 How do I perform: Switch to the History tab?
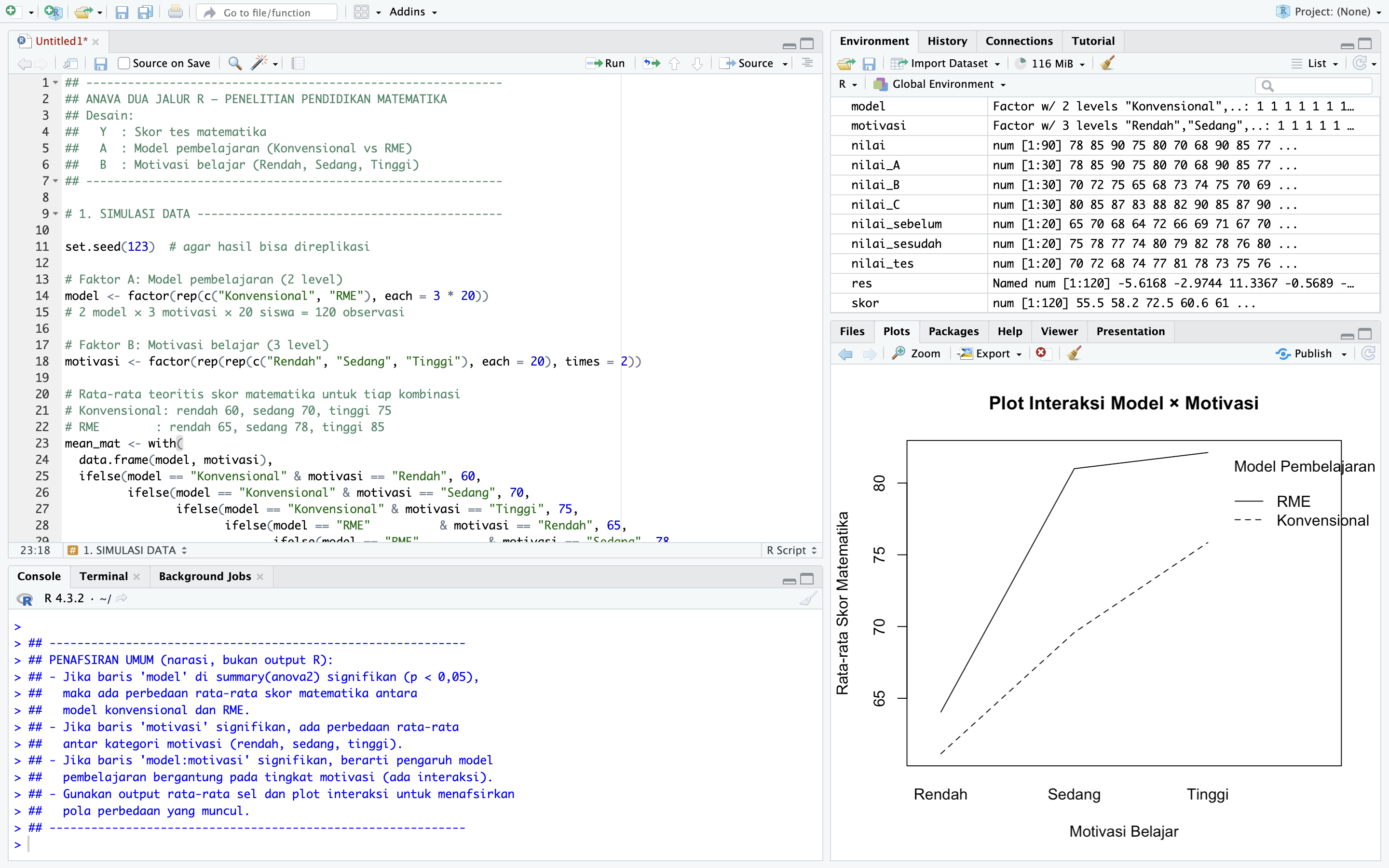pos(946,41)
